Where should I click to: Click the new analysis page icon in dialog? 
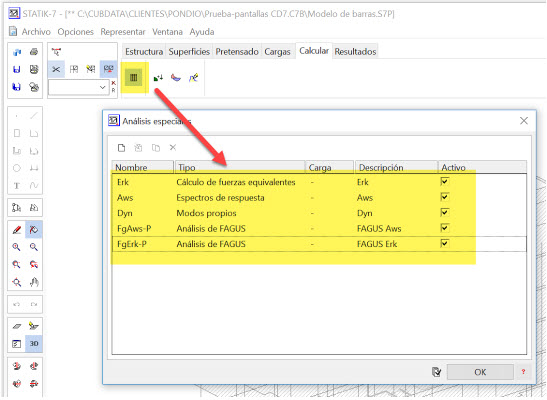[x=121, y=148]
